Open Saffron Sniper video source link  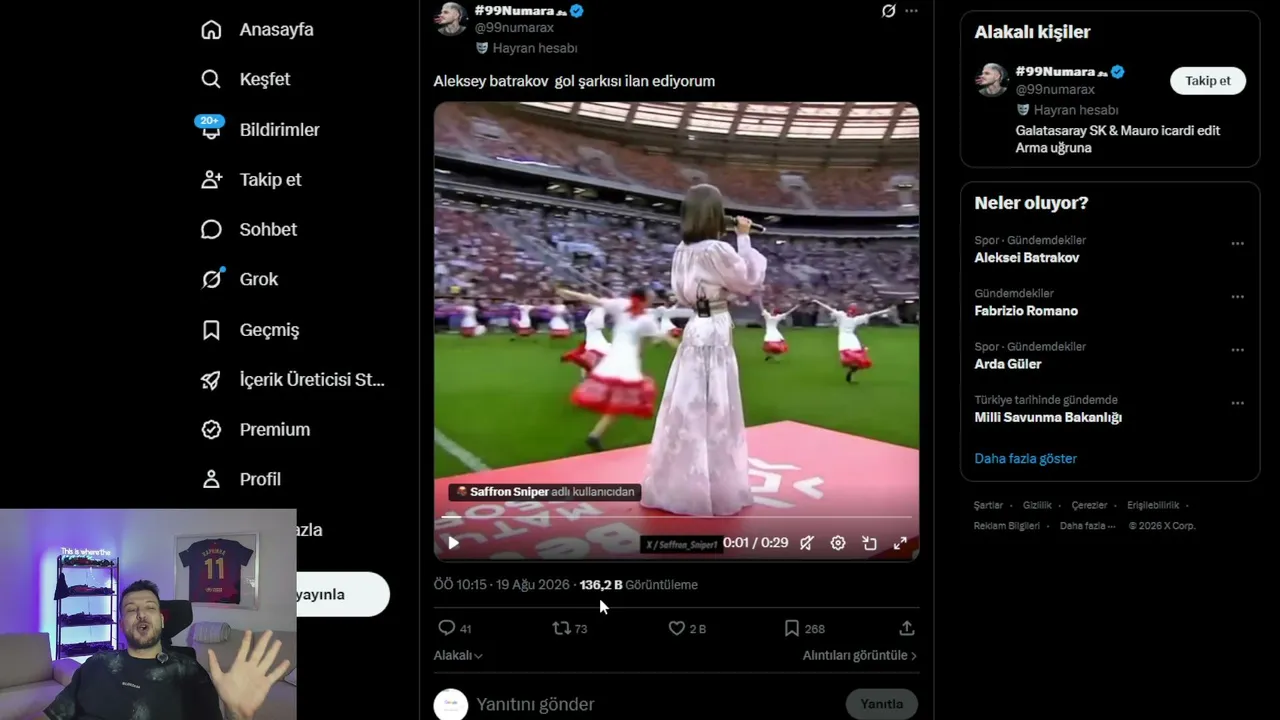[544, 492]
